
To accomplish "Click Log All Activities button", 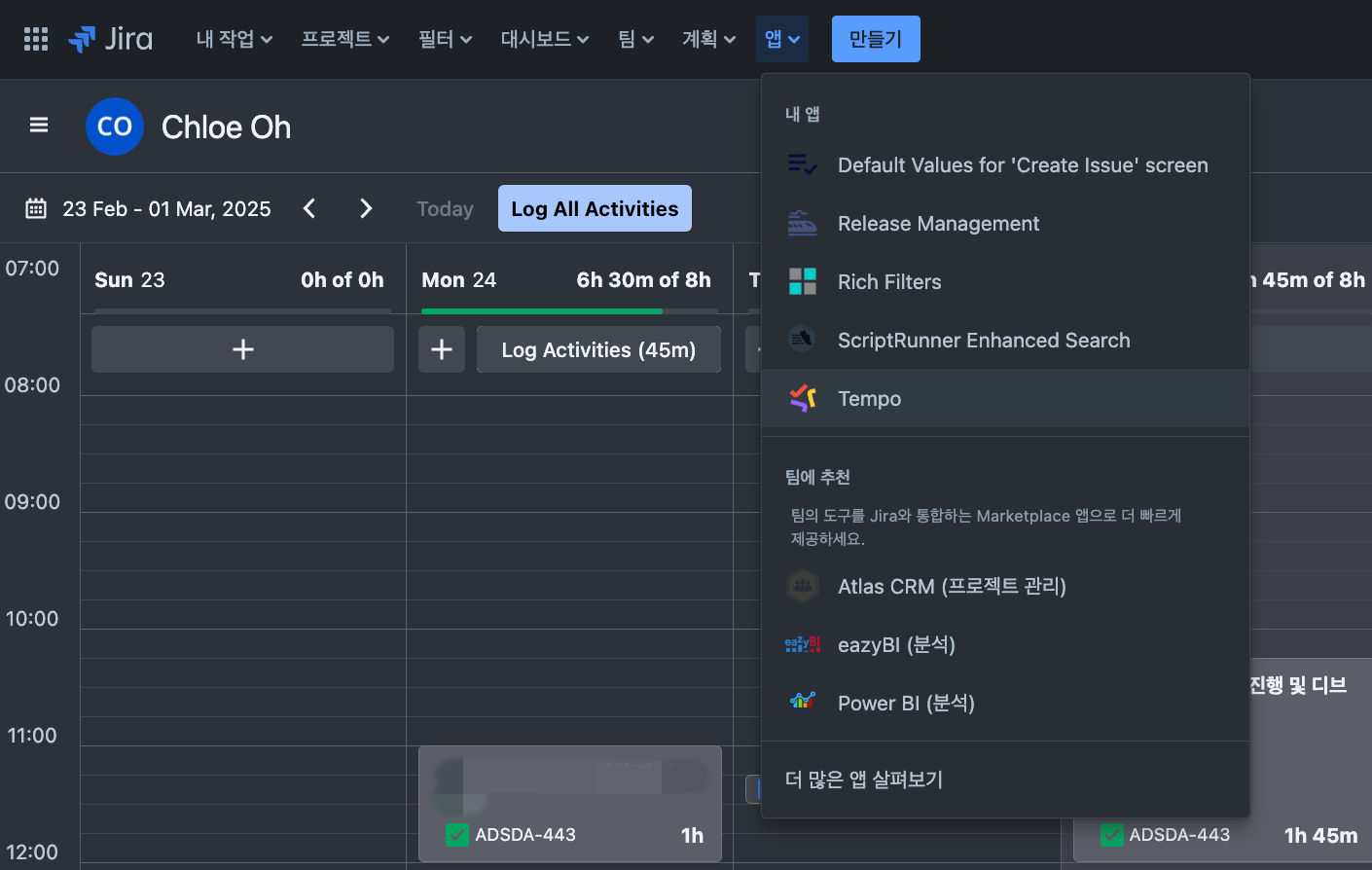I will click(x=595, y=208).
